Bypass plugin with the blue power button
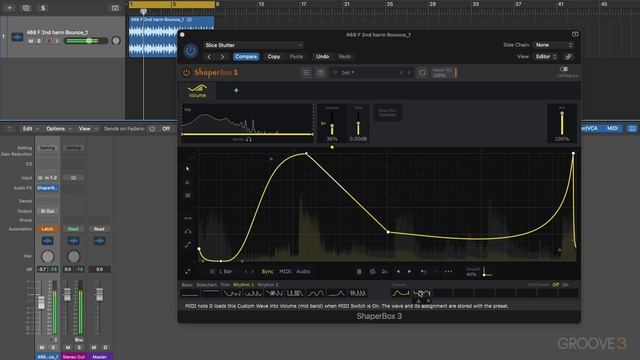The height and width of the screenshot is (360, 640). pos(190,51)
